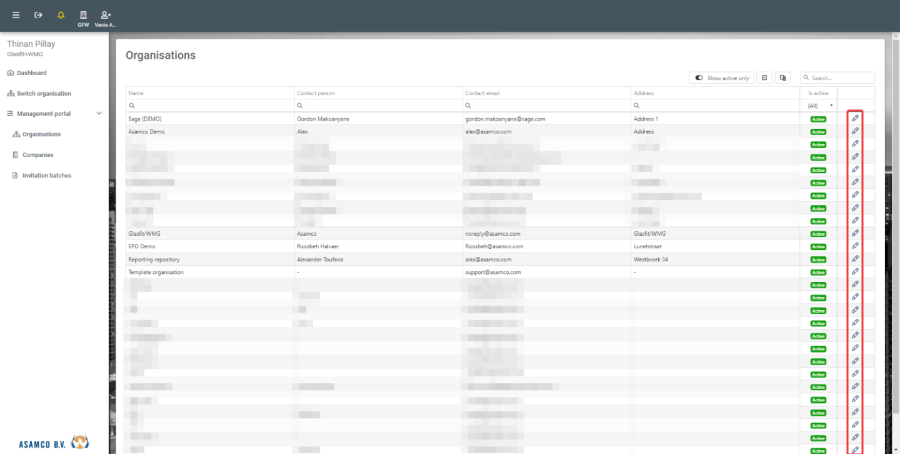Click edit pencil for Asamco Demo row
The image size is (900, 454).
click(855, 131)
